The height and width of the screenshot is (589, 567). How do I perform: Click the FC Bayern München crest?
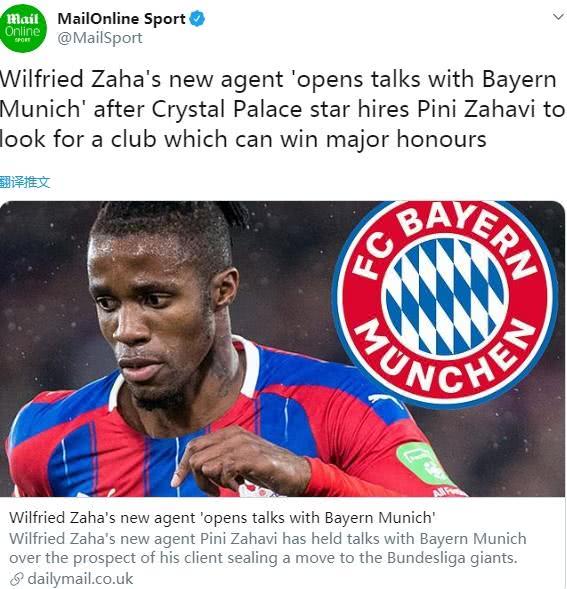446,303
